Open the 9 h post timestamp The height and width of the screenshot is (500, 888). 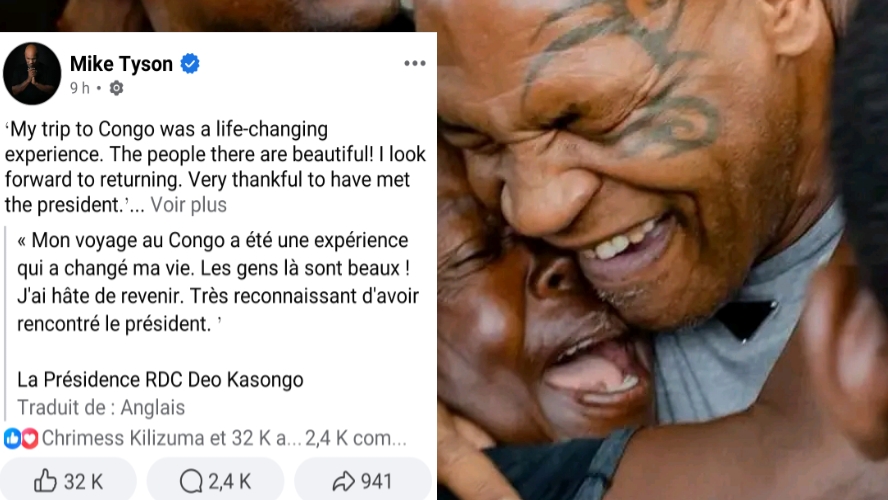tap(79, 88)
